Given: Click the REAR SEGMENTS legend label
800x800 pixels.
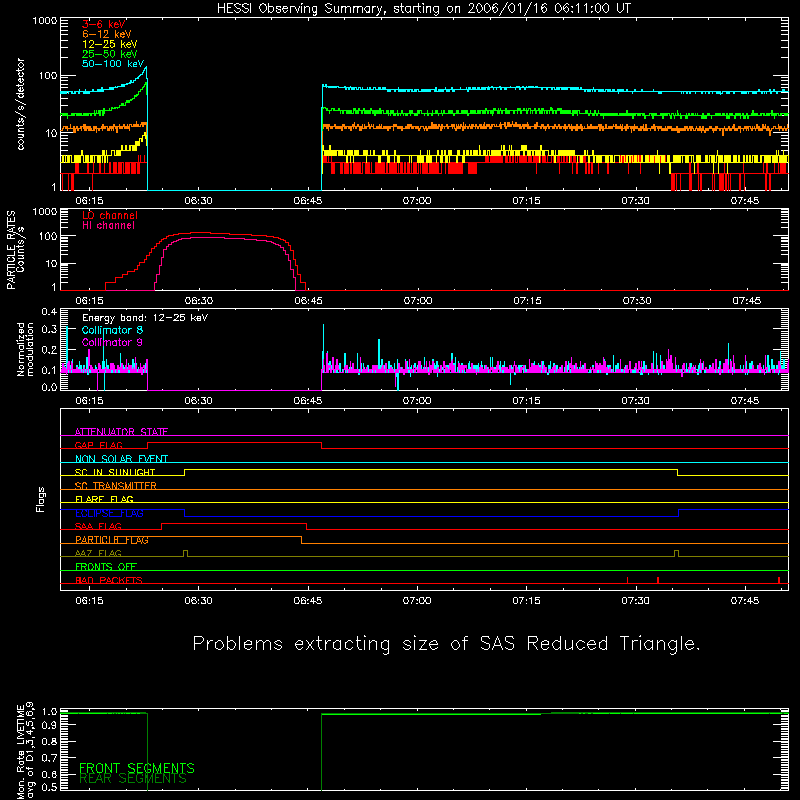Looking at the screenshot, I should coord(133,779).
